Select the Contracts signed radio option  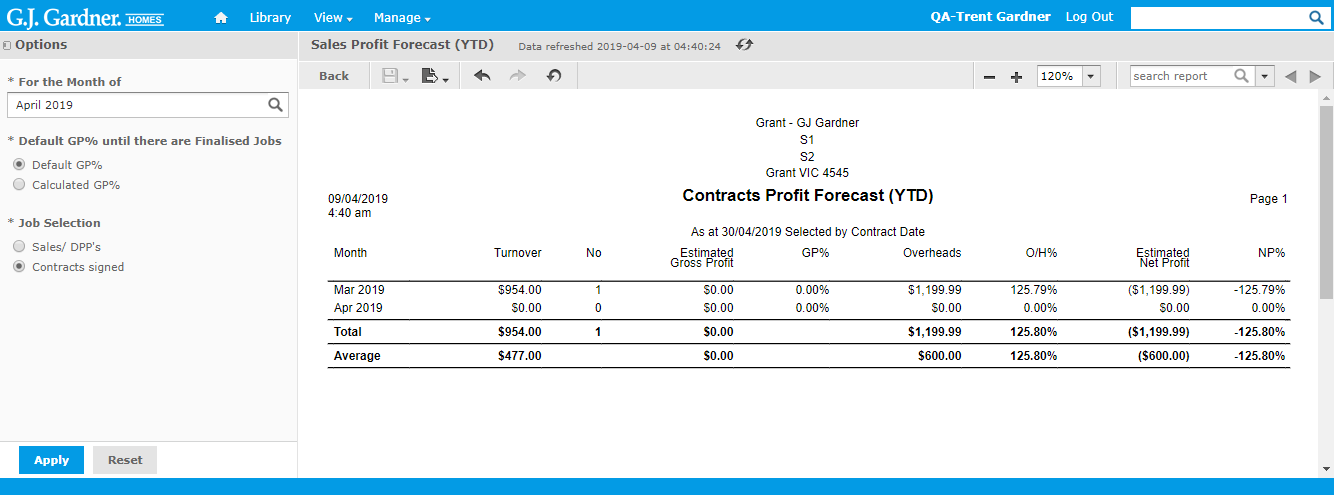[18, 267]
